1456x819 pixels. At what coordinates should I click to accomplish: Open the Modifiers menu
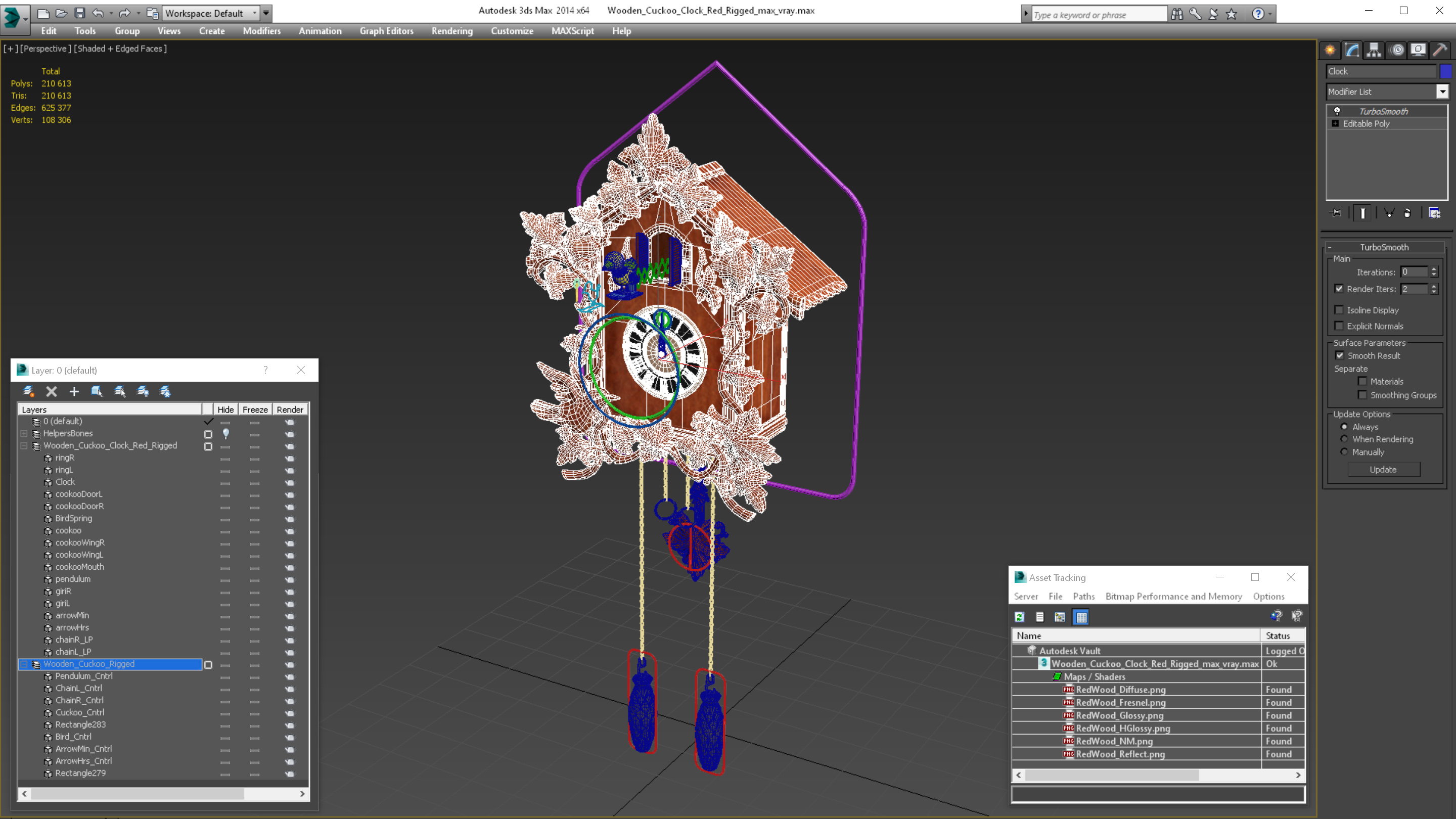point(261,31)
